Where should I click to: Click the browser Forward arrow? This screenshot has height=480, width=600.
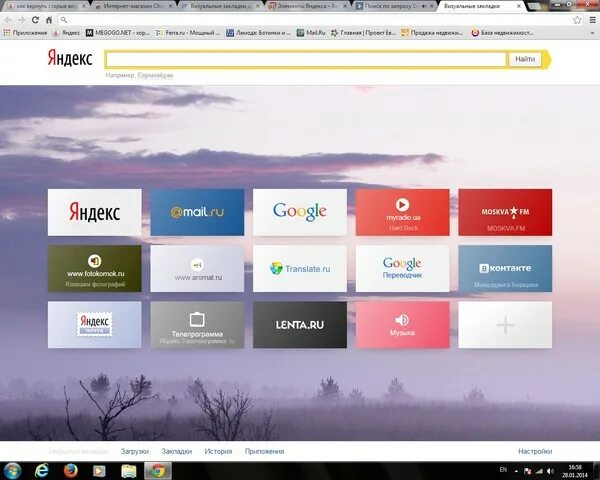[21, 20]
